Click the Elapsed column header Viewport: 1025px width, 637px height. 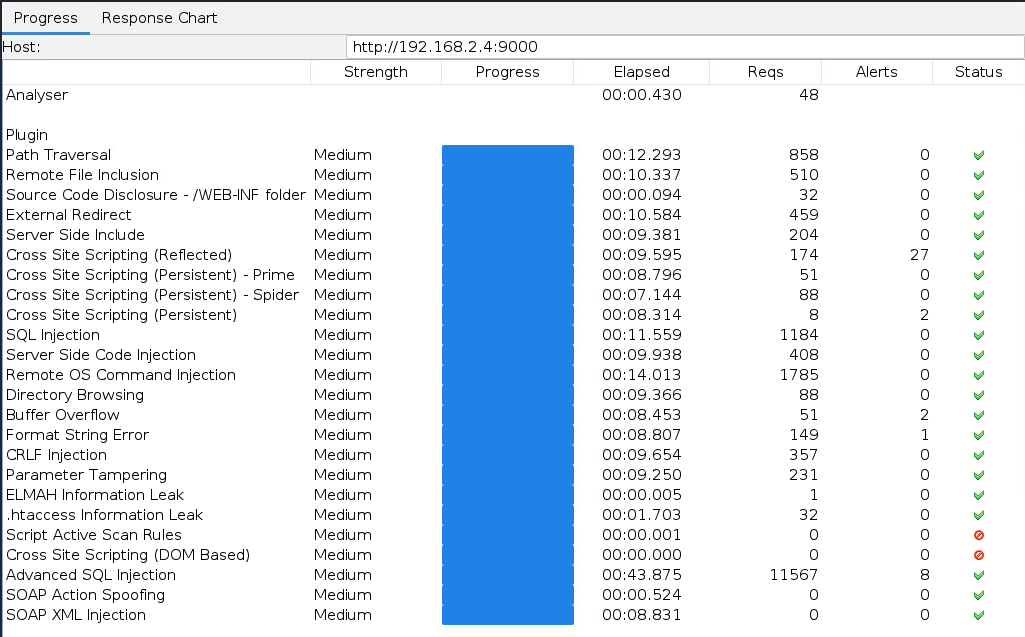[x=641, y=72]
